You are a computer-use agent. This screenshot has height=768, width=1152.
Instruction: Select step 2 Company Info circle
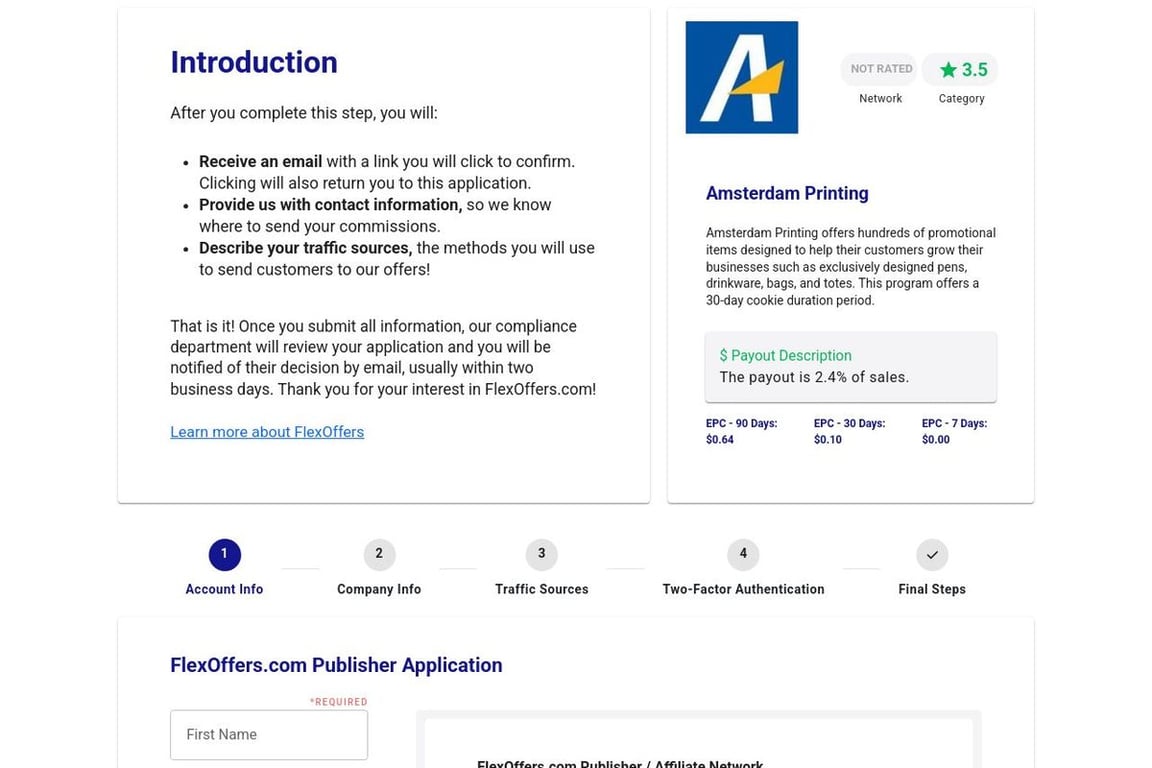pyautogui.click(x=379, y=554)
